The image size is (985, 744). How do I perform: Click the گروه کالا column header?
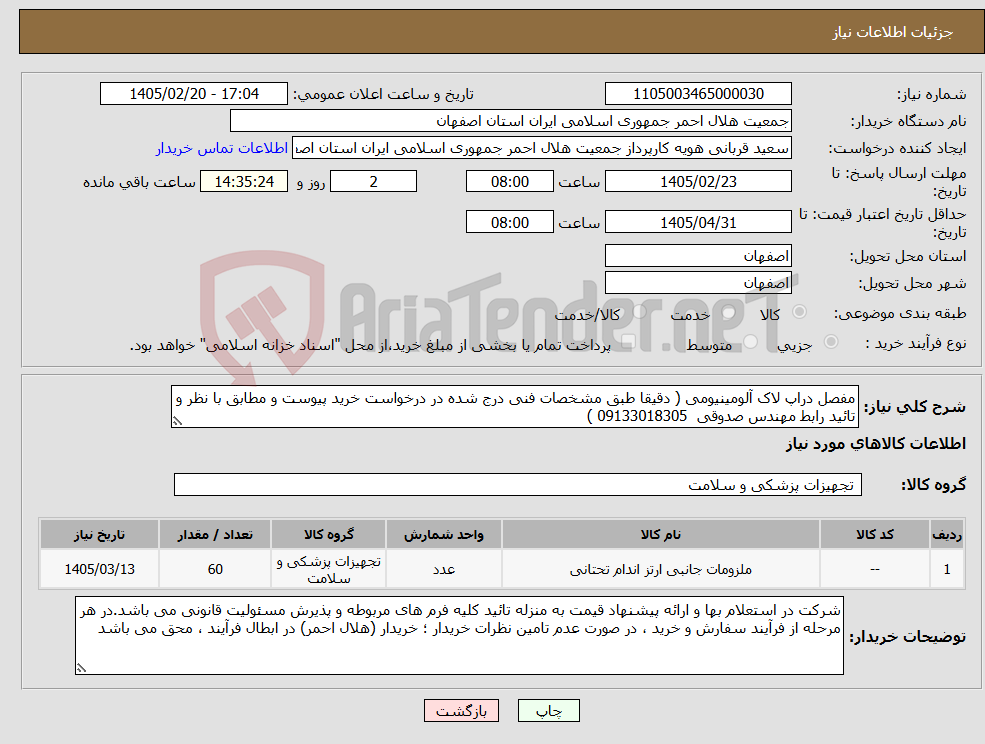tap(329, 535)
